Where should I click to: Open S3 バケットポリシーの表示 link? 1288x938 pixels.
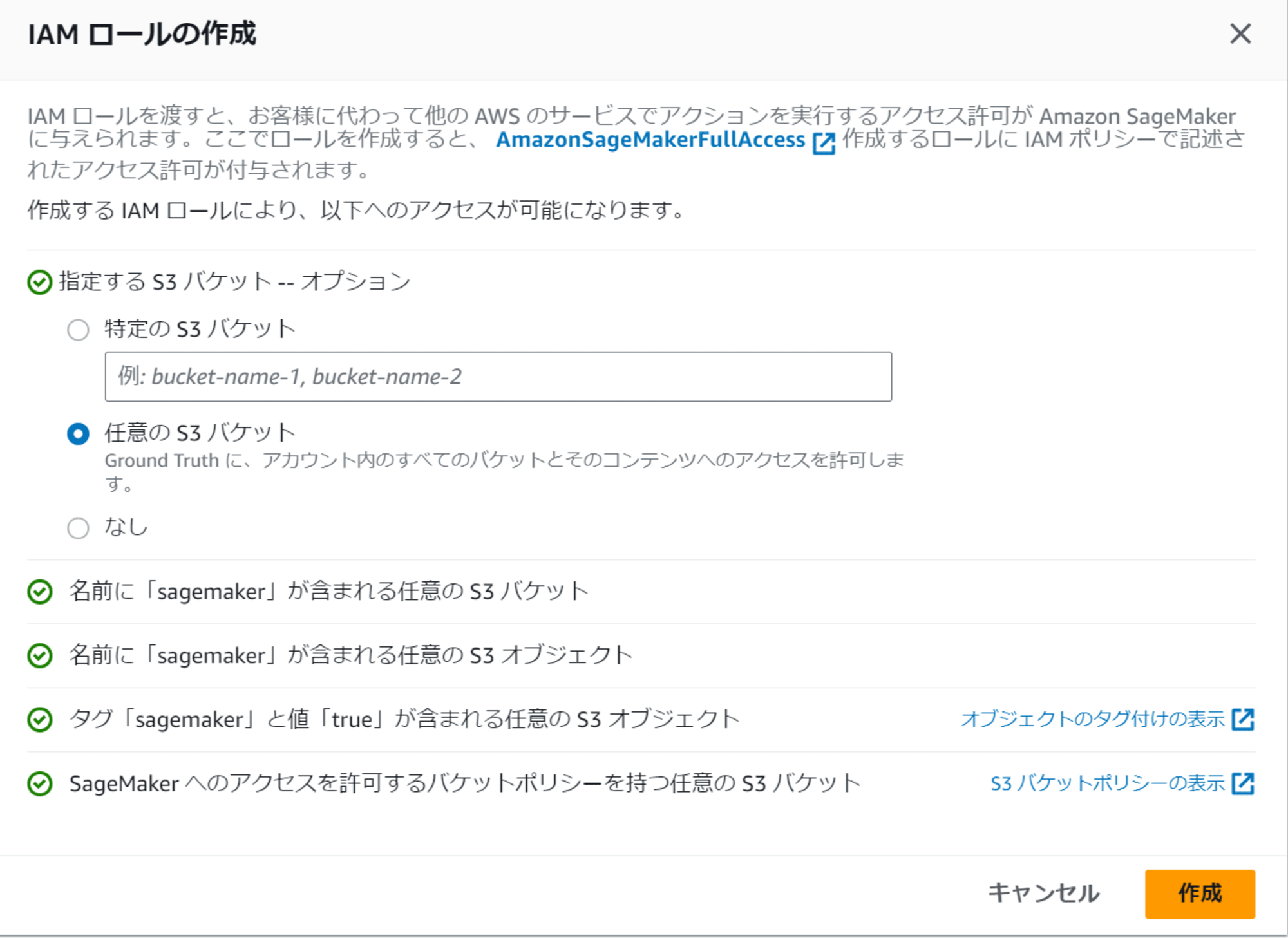[1108, 783]
